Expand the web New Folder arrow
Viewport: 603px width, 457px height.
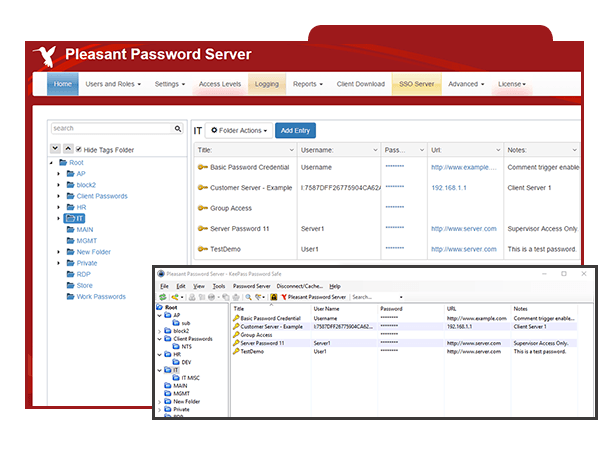58,252
